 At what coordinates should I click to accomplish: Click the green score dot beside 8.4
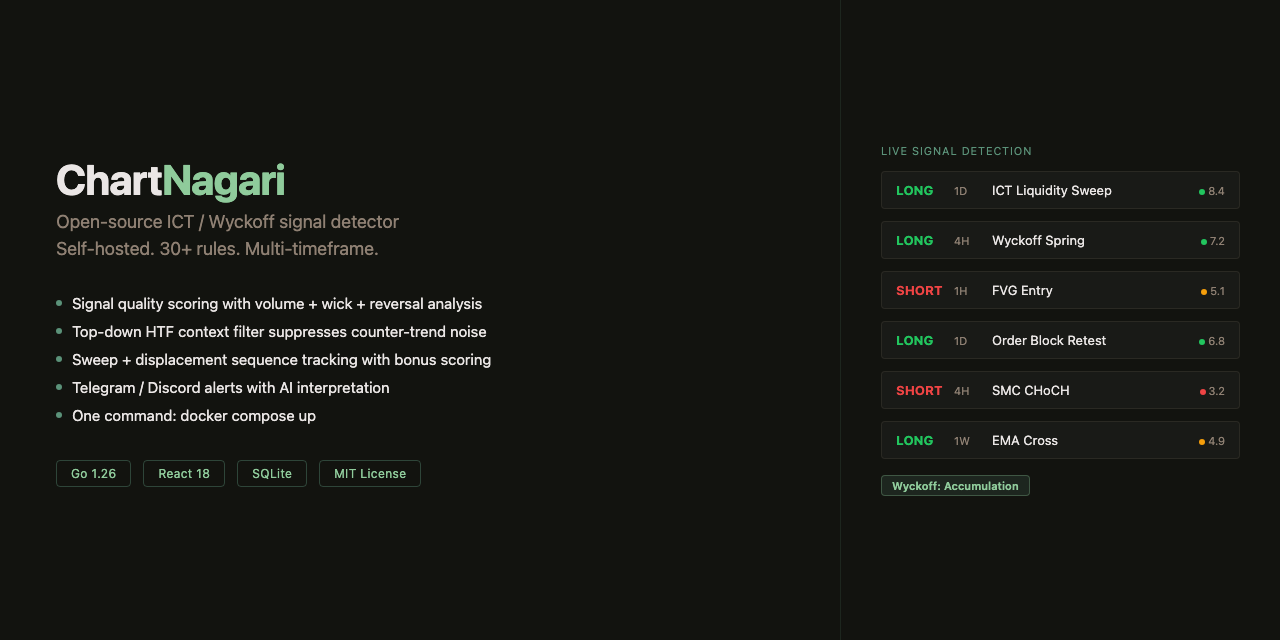1202,191
